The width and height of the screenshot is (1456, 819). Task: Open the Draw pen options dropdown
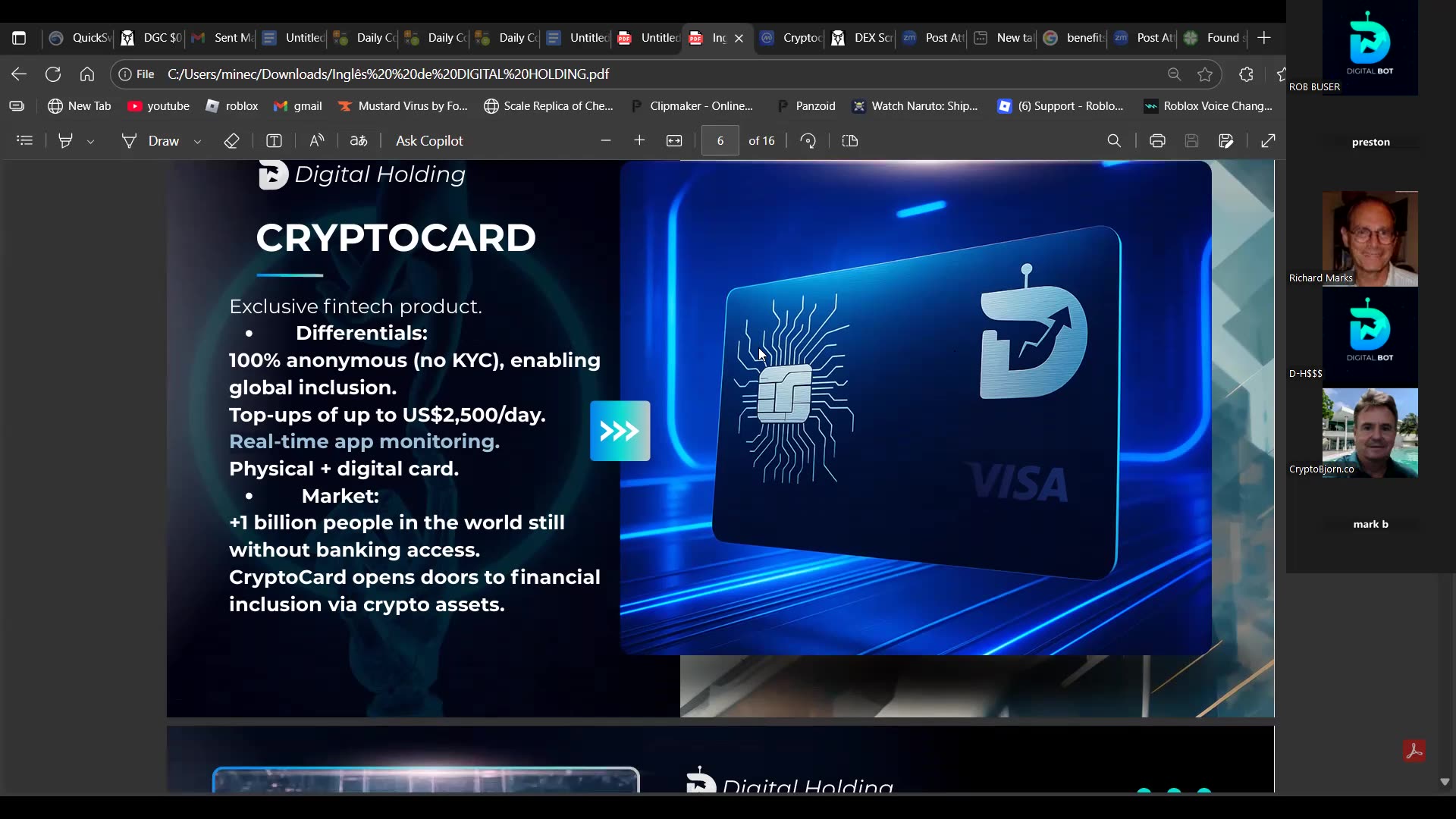(x=197, y=141)
